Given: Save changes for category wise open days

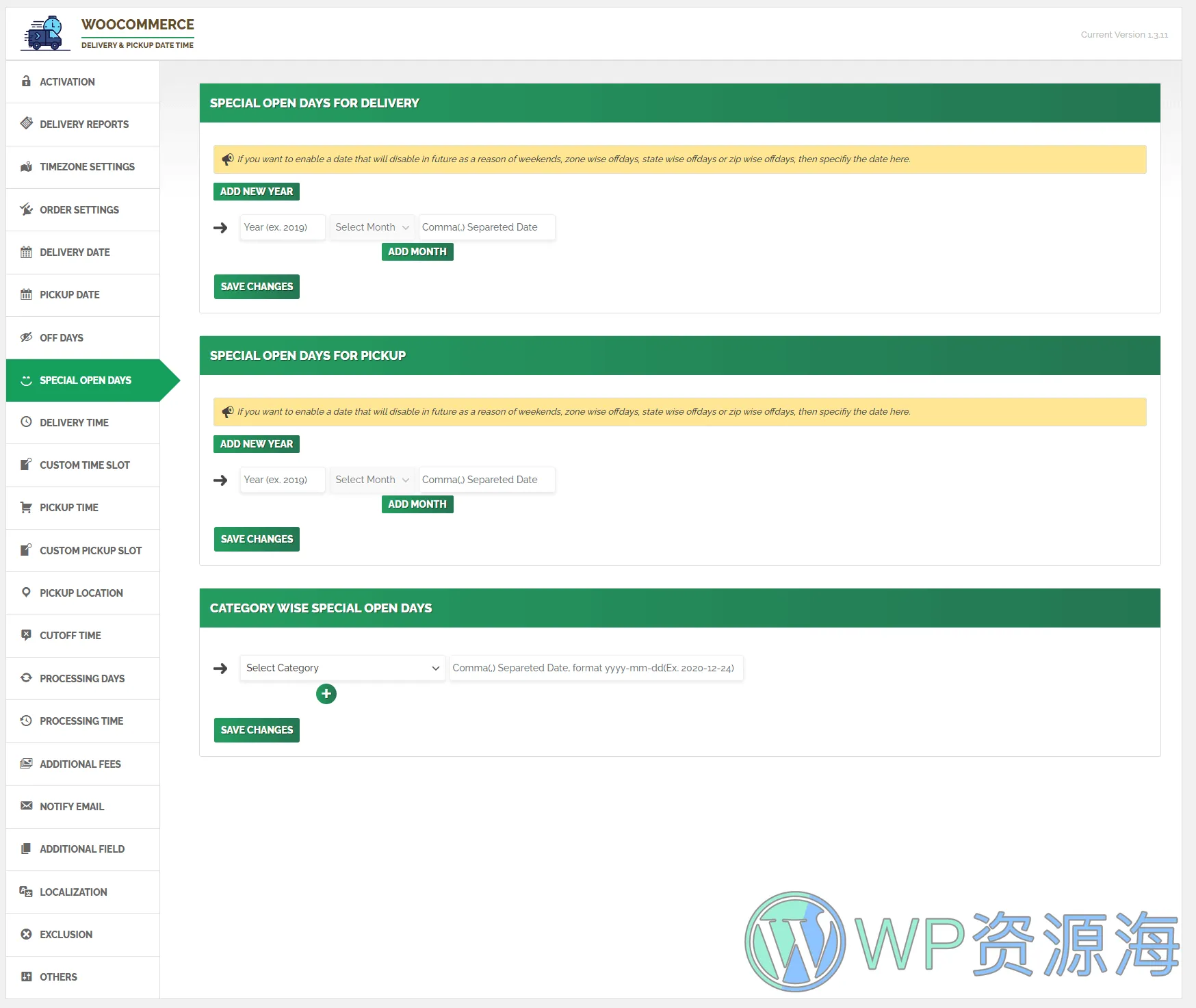Looking at the screenshot, I should pos(257,730).
